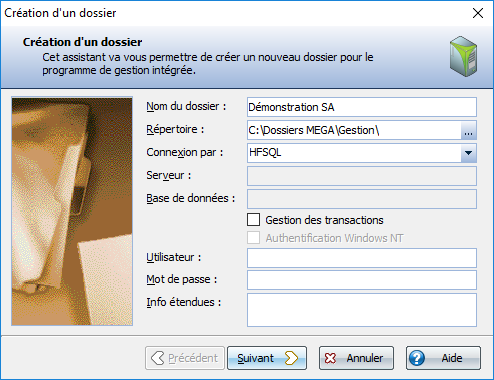Open the HFSQL connection combo box
The height and width of the screenshot is (380, 494).
coord(362,153)
